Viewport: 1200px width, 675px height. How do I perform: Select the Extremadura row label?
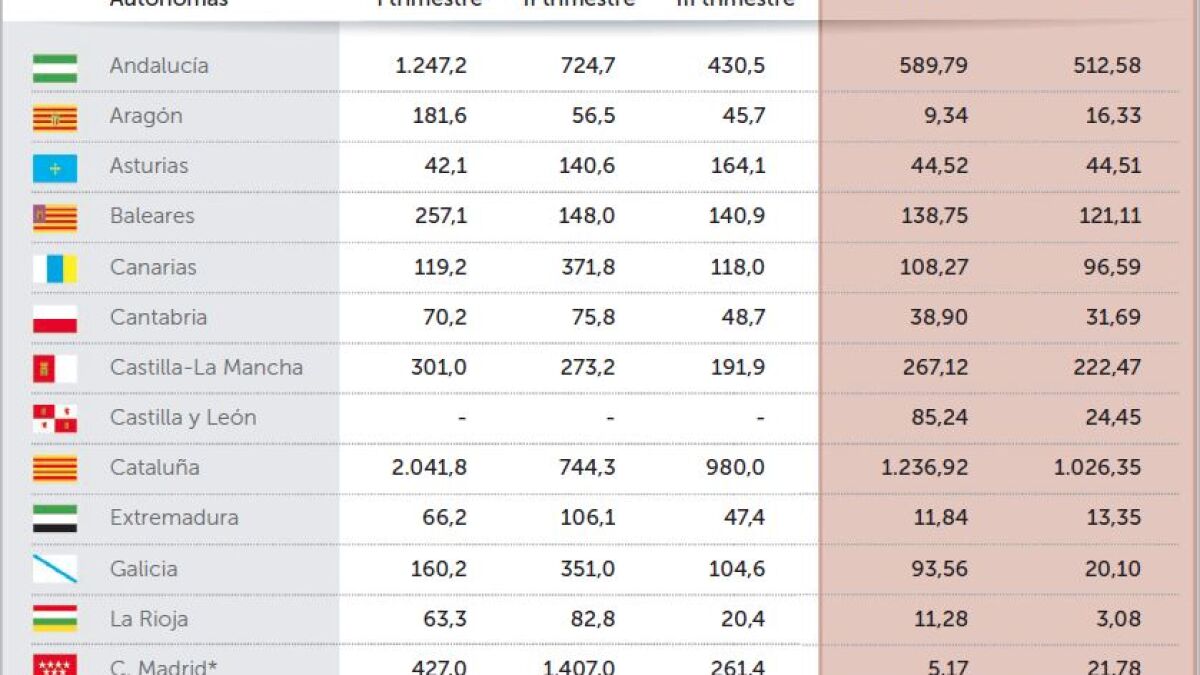(x=174, y=518)
